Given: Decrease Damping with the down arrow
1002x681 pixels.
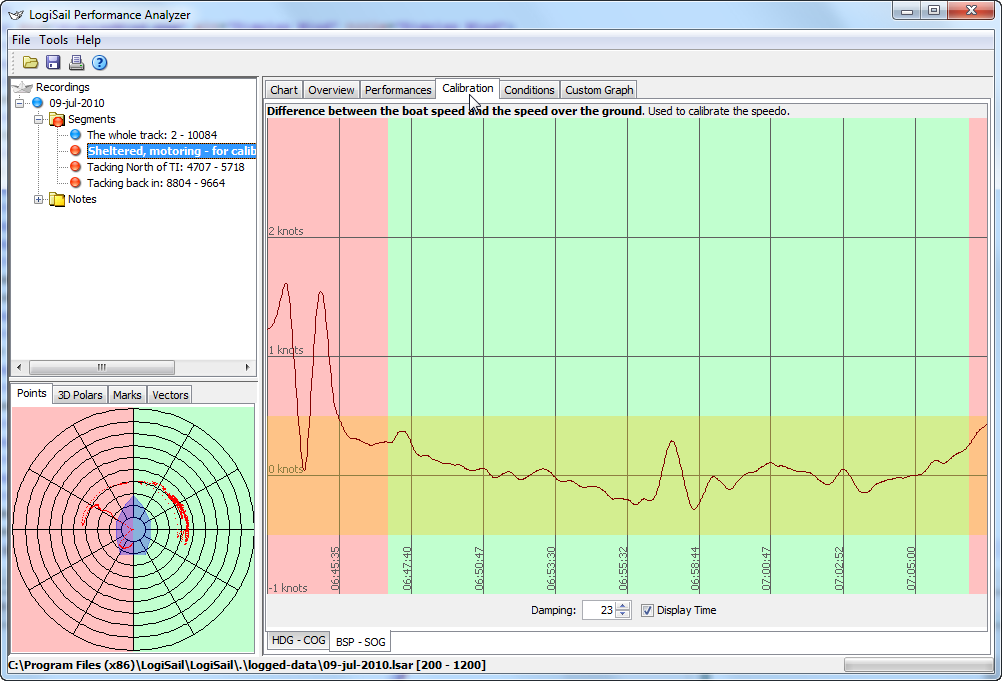Looking at the screenshot, I should click(x=623, y=615).
